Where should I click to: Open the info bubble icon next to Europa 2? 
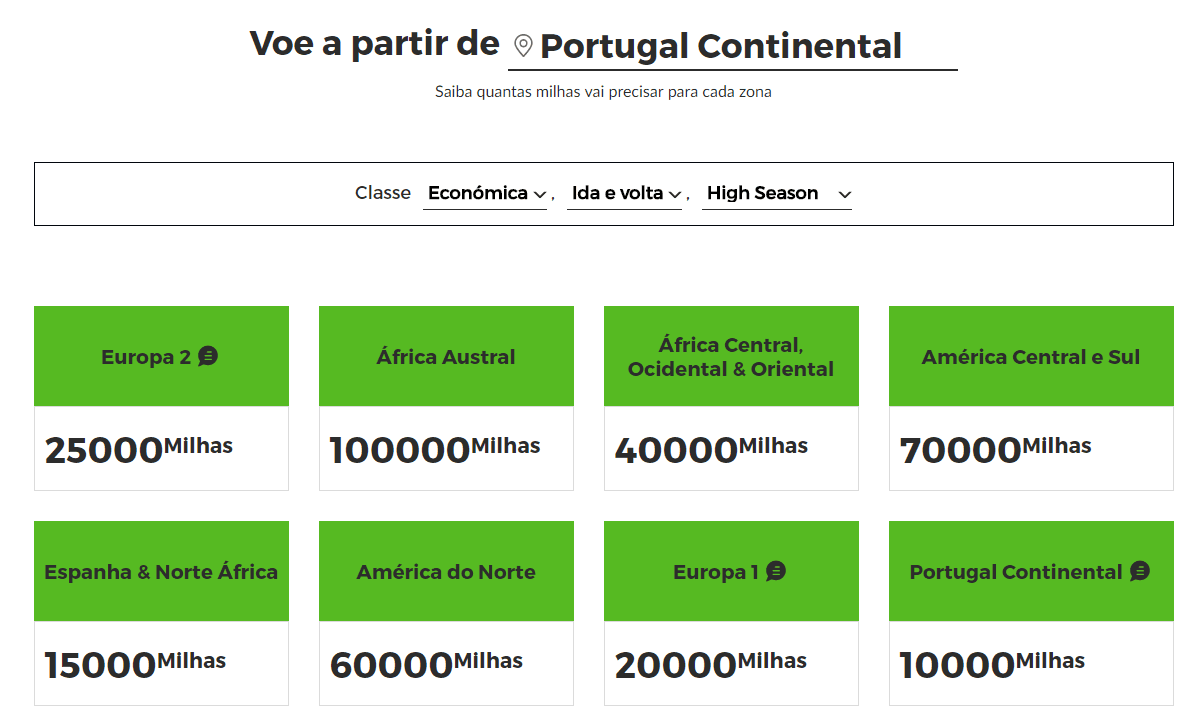point(208,356)
